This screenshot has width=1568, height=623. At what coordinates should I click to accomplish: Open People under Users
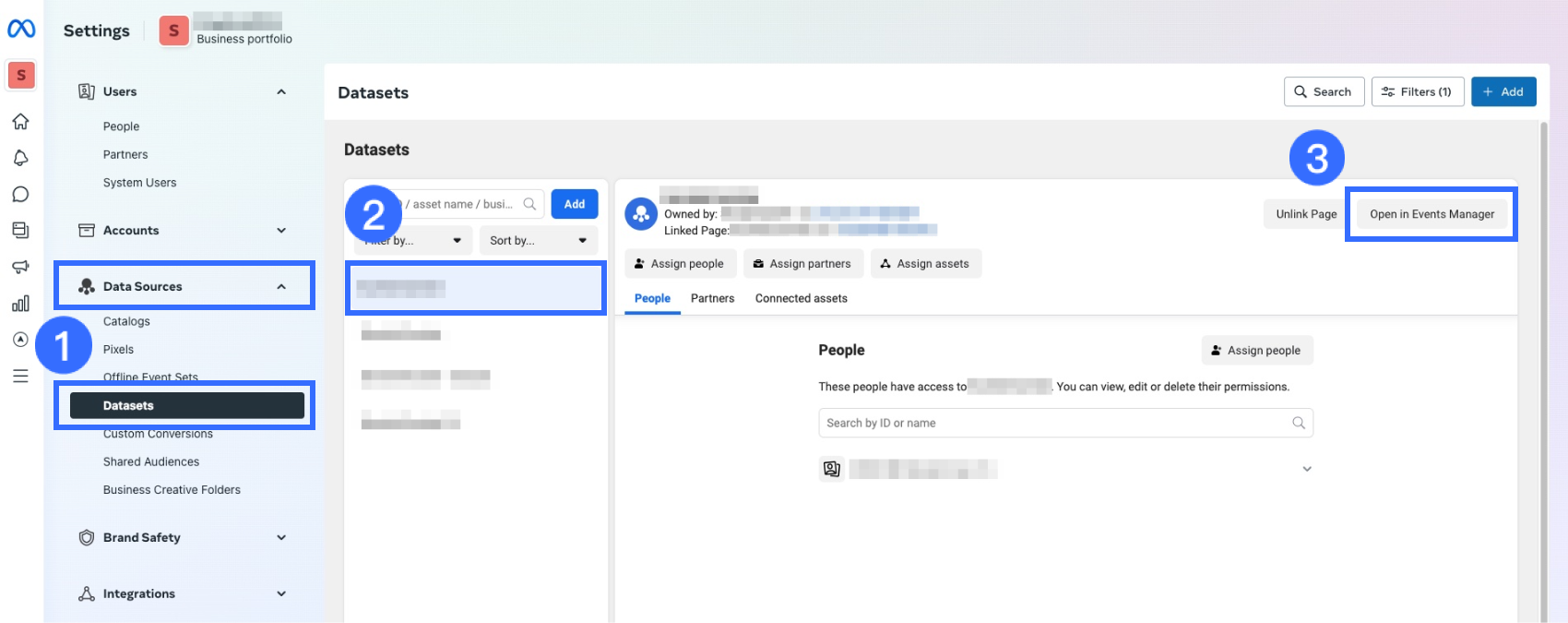[121, 126]
